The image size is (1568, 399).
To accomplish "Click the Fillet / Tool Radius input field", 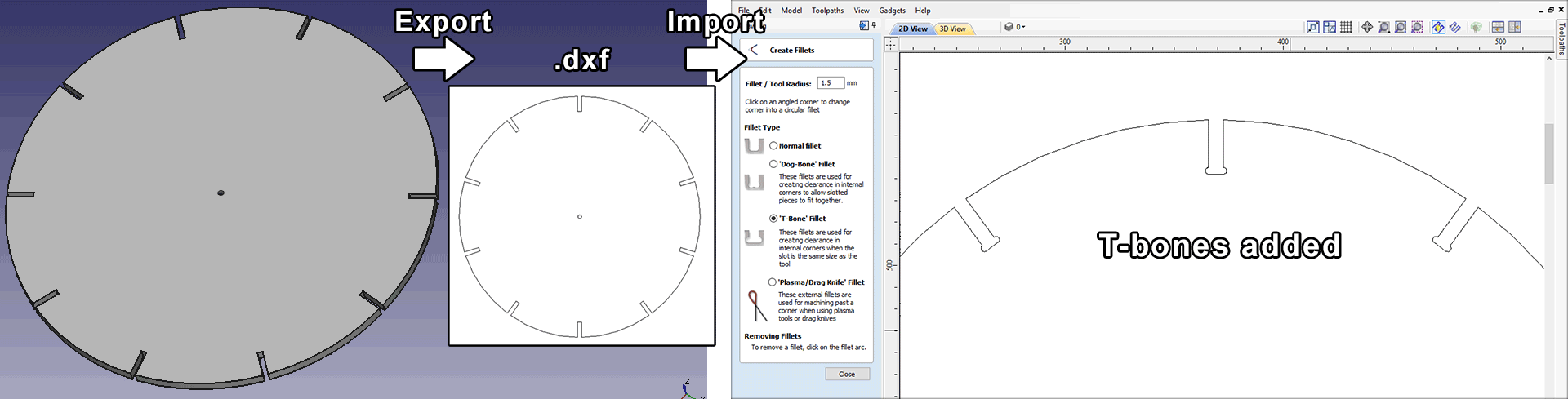I will [x=831, y=83].
